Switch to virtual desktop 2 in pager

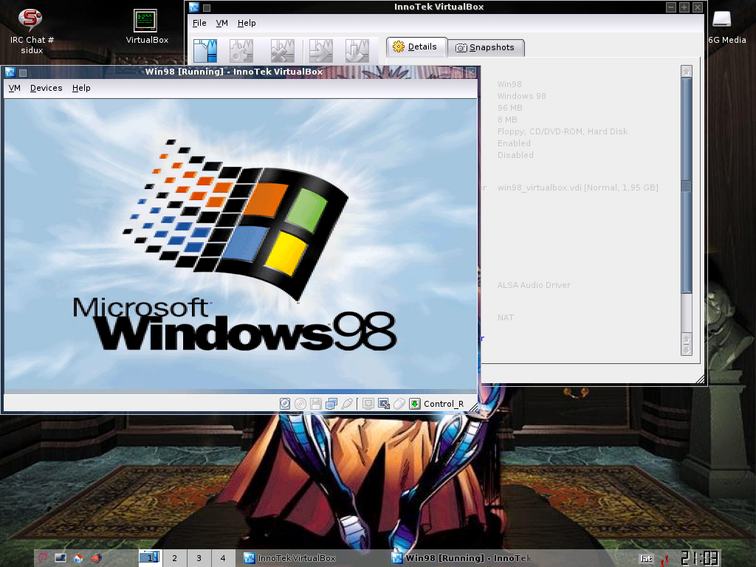(175, 558)
